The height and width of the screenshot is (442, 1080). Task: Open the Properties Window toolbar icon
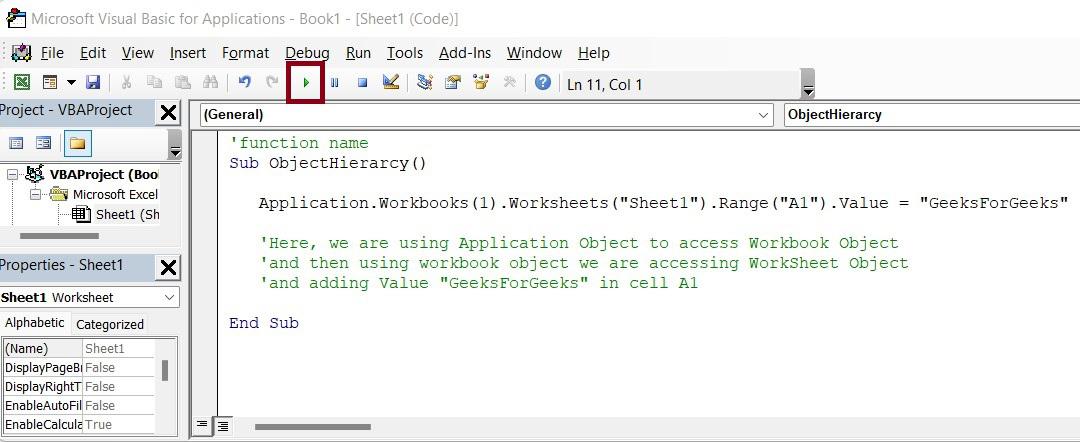point(453,83)
